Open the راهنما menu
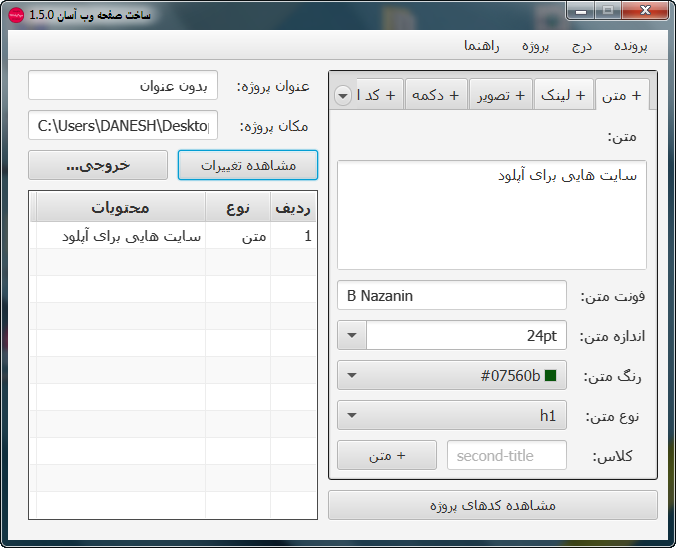The height and width of the screenshot is (548, 676). (x=482, y=46)
